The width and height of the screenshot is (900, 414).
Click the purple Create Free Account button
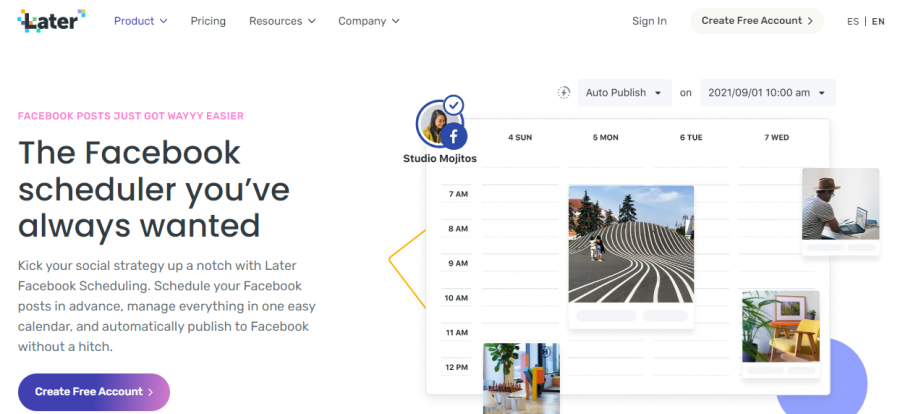(x=94, y=392)
